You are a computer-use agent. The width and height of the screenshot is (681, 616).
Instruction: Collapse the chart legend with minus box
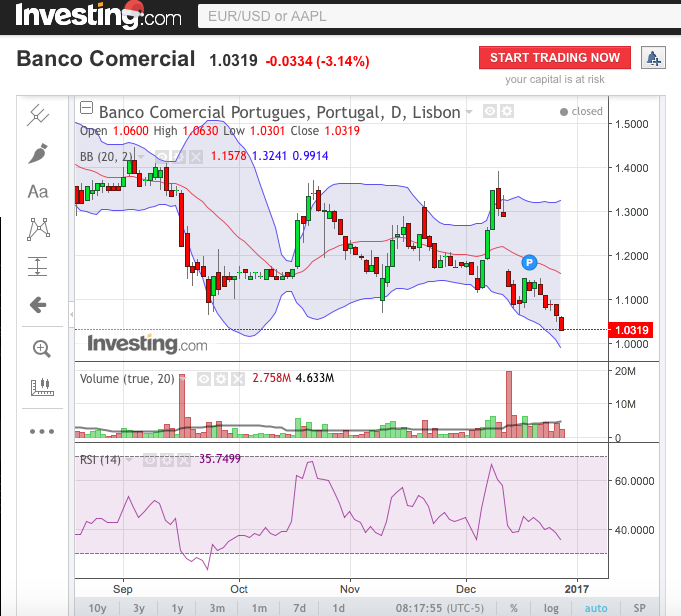tap(86, 107)
